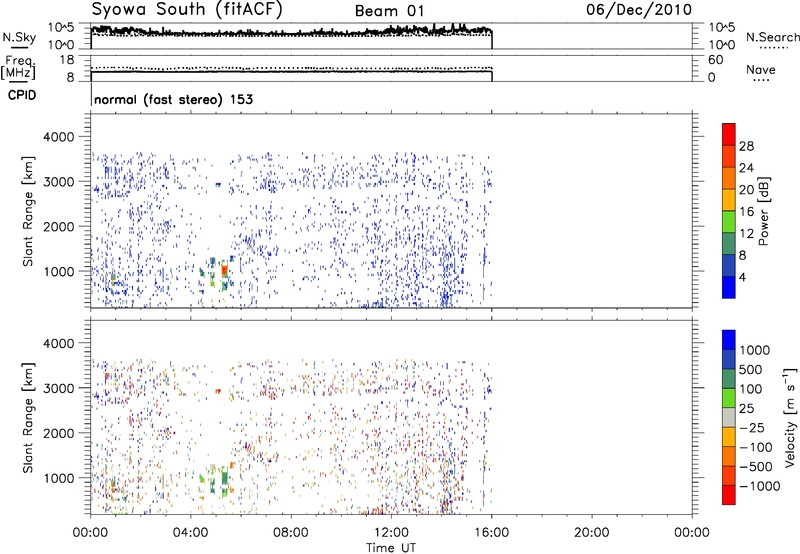800x554 pixels.
Task: Click the '-500' value on Velocity colorbar
Action: click(x=756, y=466)
